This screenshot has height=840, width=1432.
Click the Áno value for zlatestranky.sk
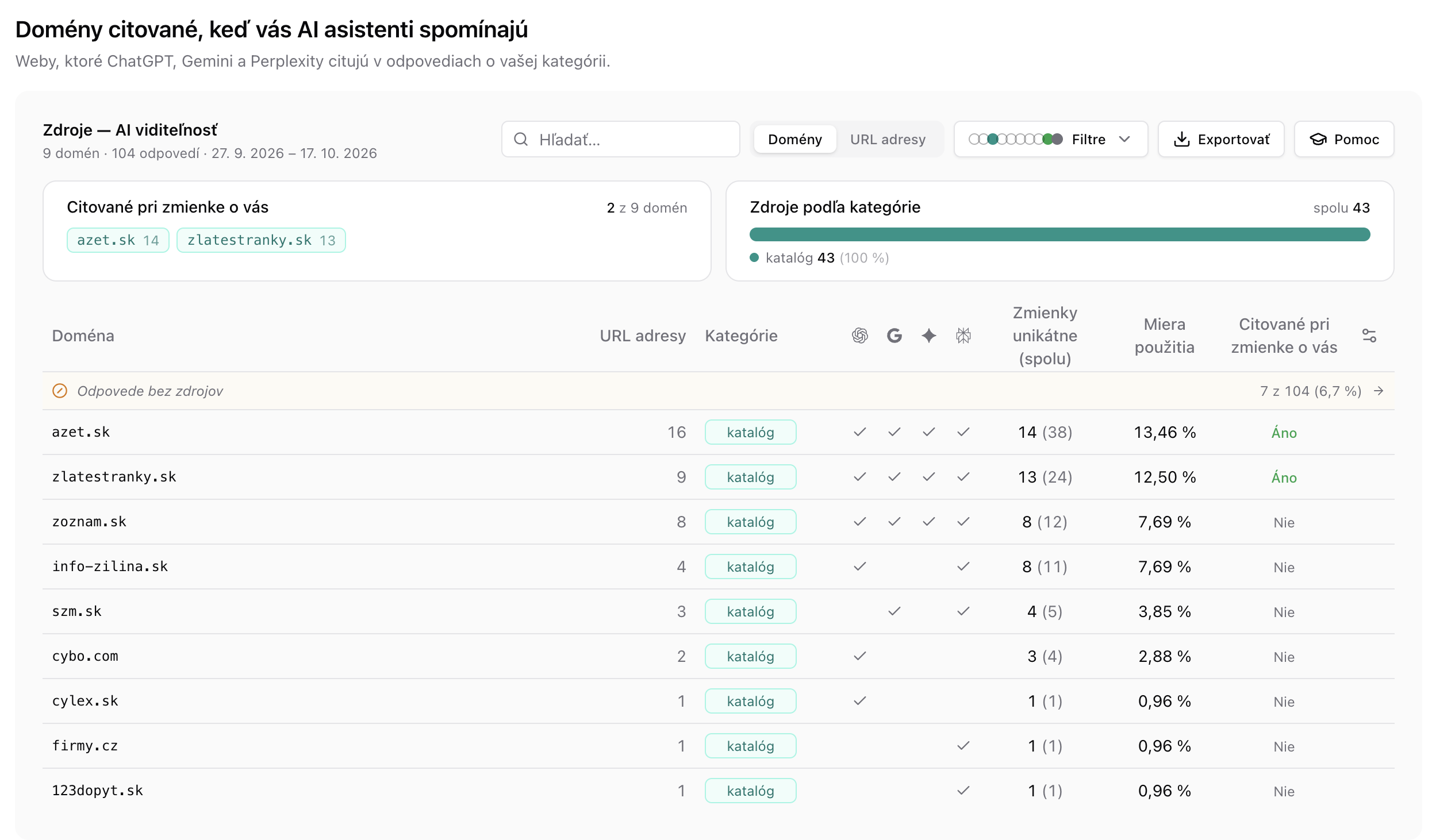coord(1284,477)
